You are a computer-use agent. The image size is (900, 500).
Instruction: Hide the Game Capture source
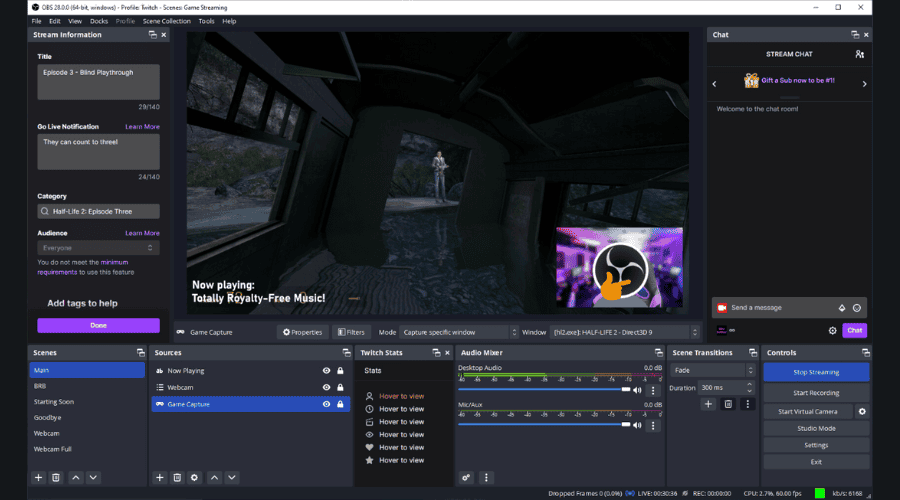(x=326, y=404)
